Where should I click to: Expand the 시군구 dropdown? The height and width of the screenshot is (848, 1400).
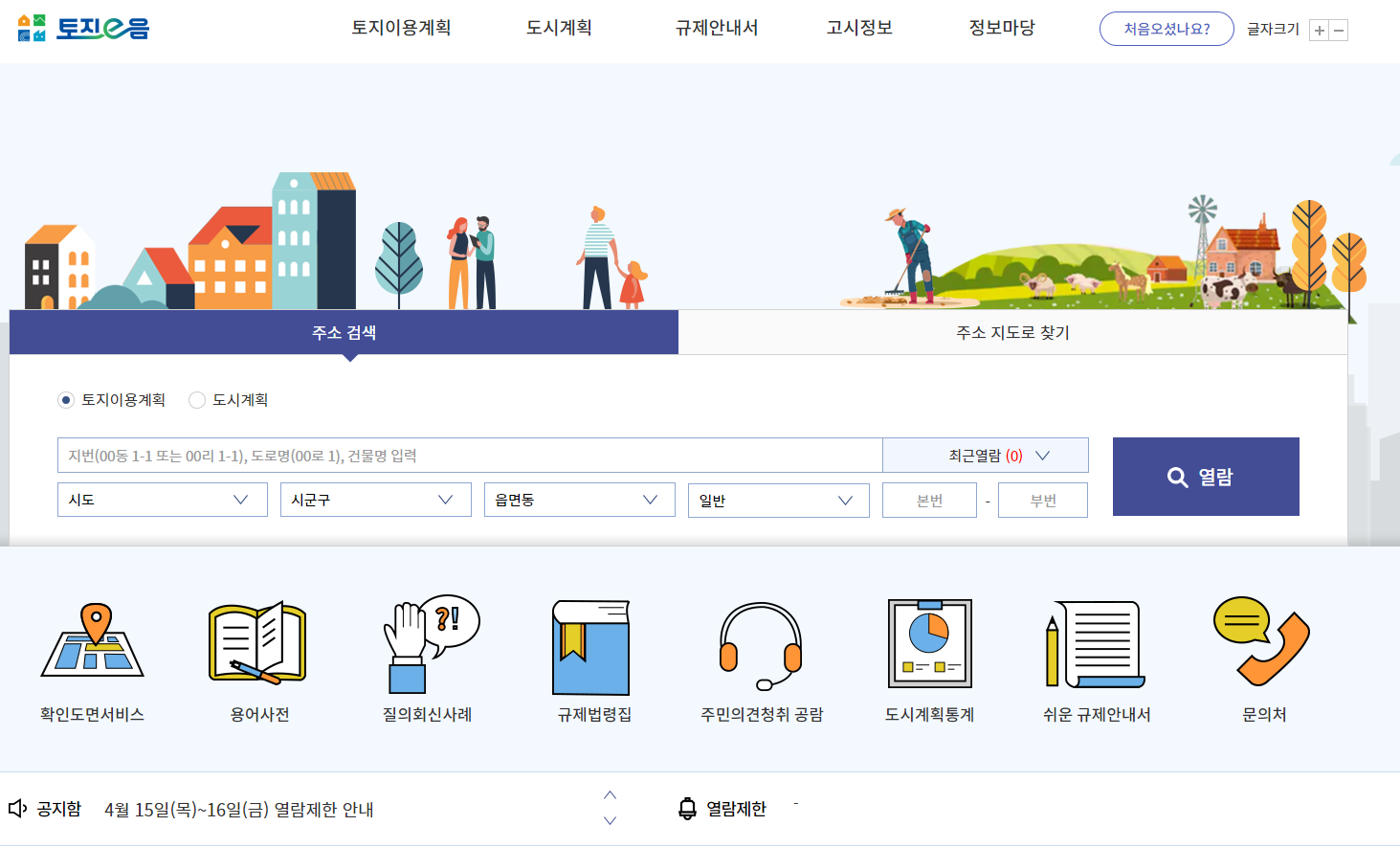(x=376, y=500)
